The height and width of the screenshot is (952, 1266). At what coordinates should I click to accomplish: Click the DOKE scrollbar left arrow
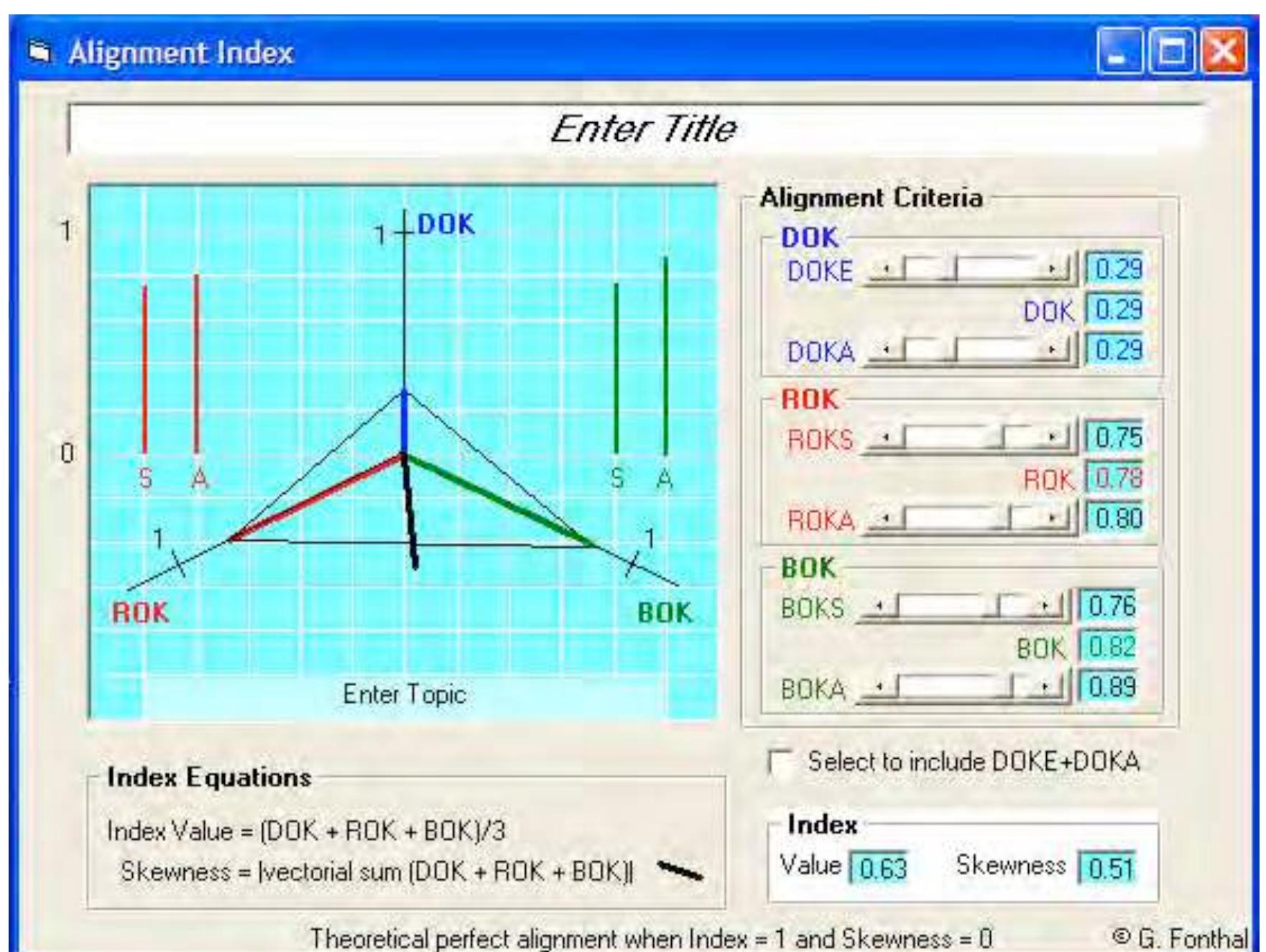click(x=886, y=269)
